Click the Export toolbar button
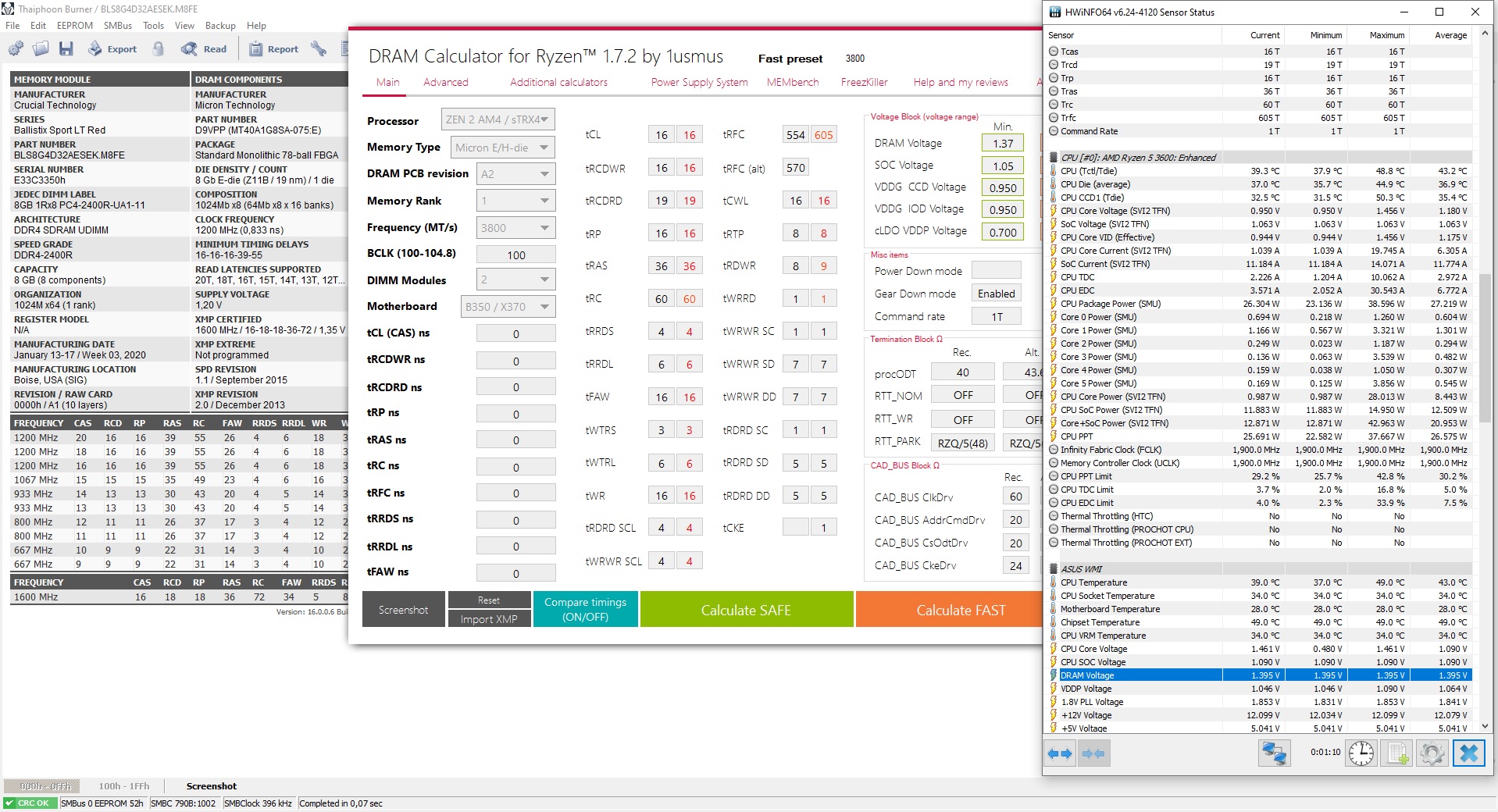Screen dimensions: 1498x812 coord(112,49)
